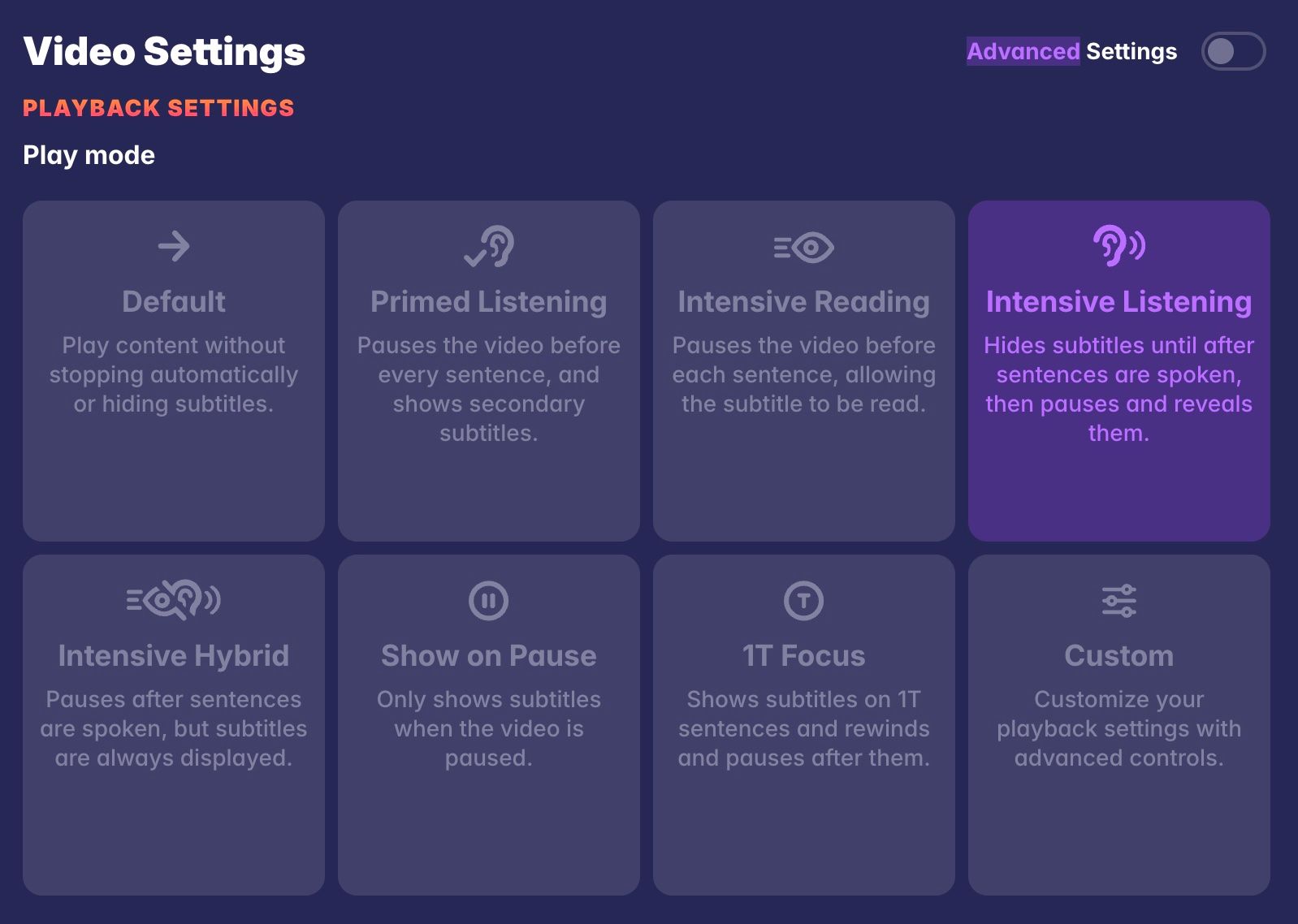This screenshot has height=924, width=1298.
Task: Click the pause circle icon on Show on Pause
Action: (488, 599)
